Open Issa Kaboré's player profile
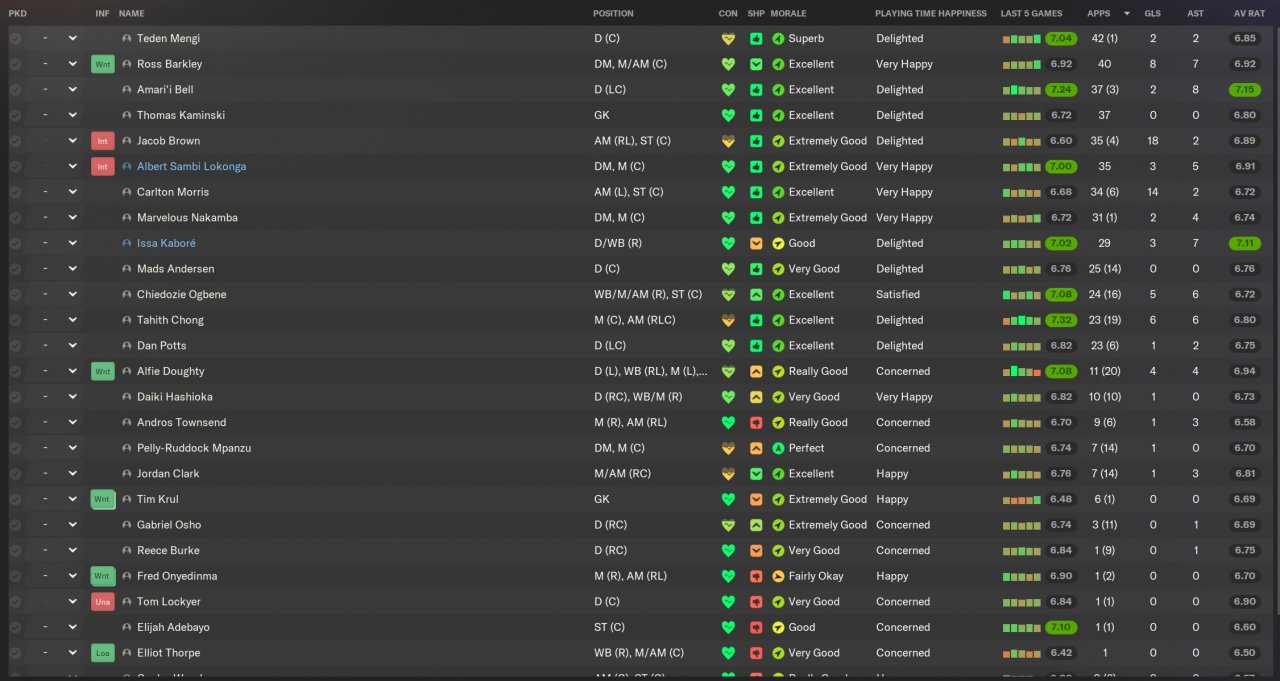Image resolution: width=1280 pixels, height=681 pixels. tap(166, 243)
